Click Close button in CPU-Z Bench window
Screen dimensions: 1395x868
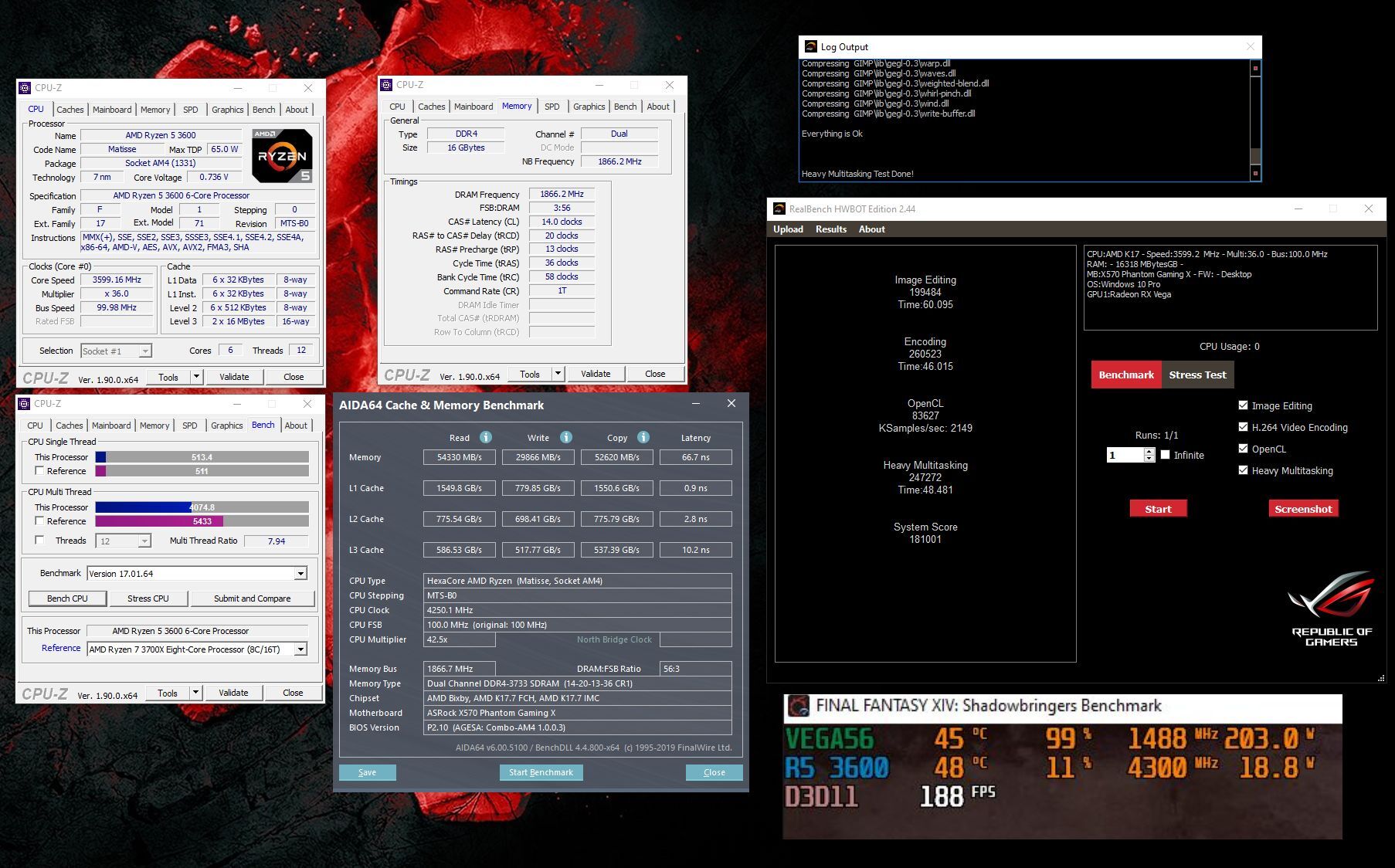293,693
